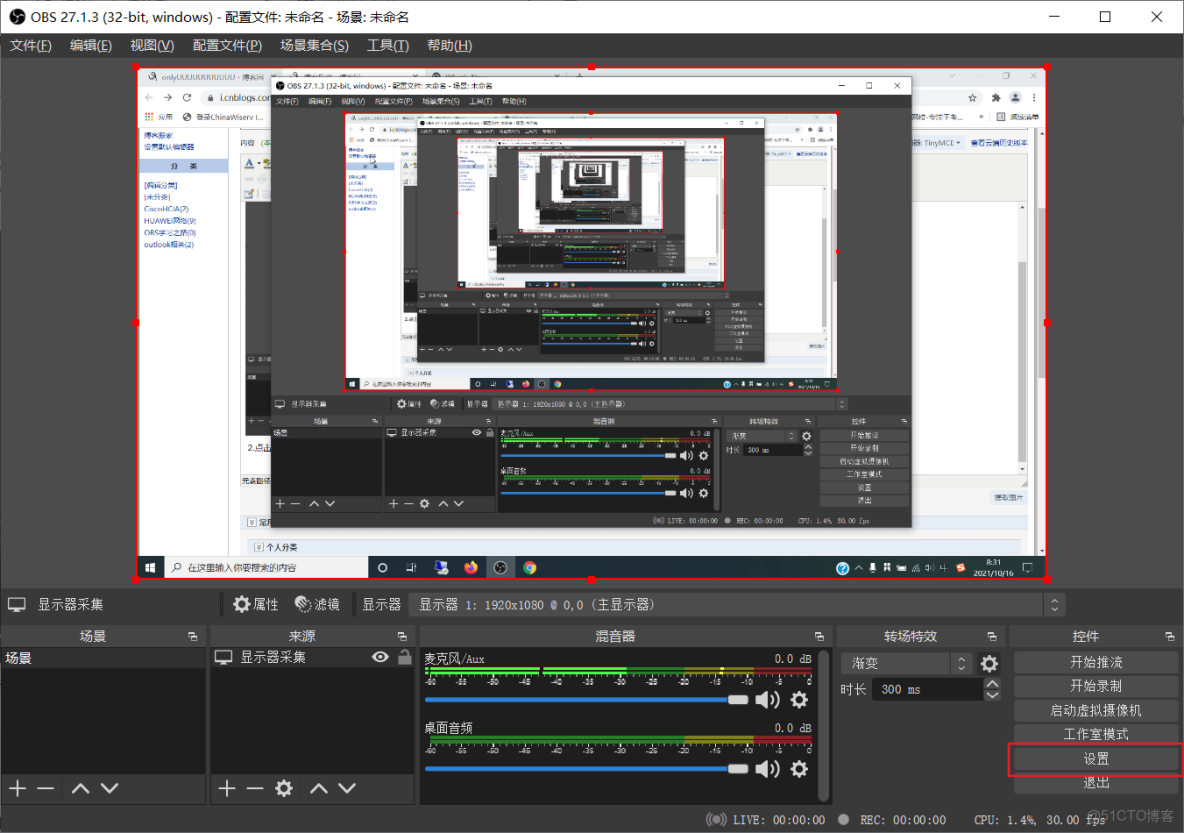Image resolution: width=1184 pixels, height=833 pixels.
Task: Open the 渐变 transition dropdown
Action: coord(906,663)
